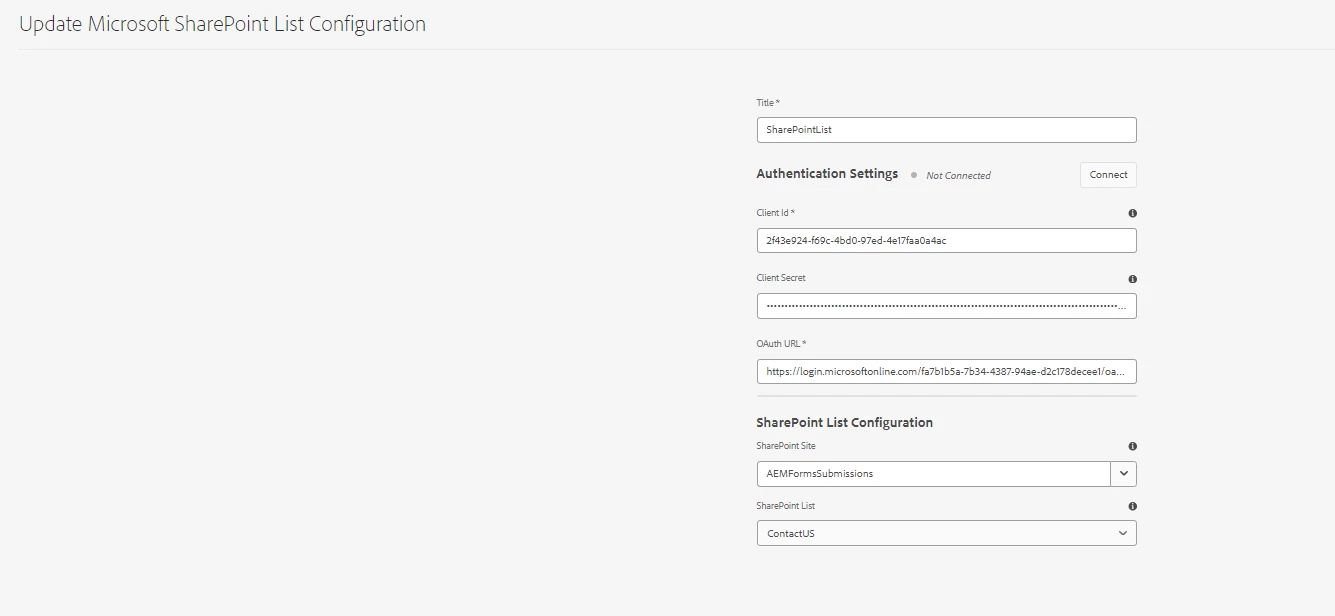This screenshot has height=616, width=1335.
Task: Click the grey not-connected status dot
Action: point(914,175)
